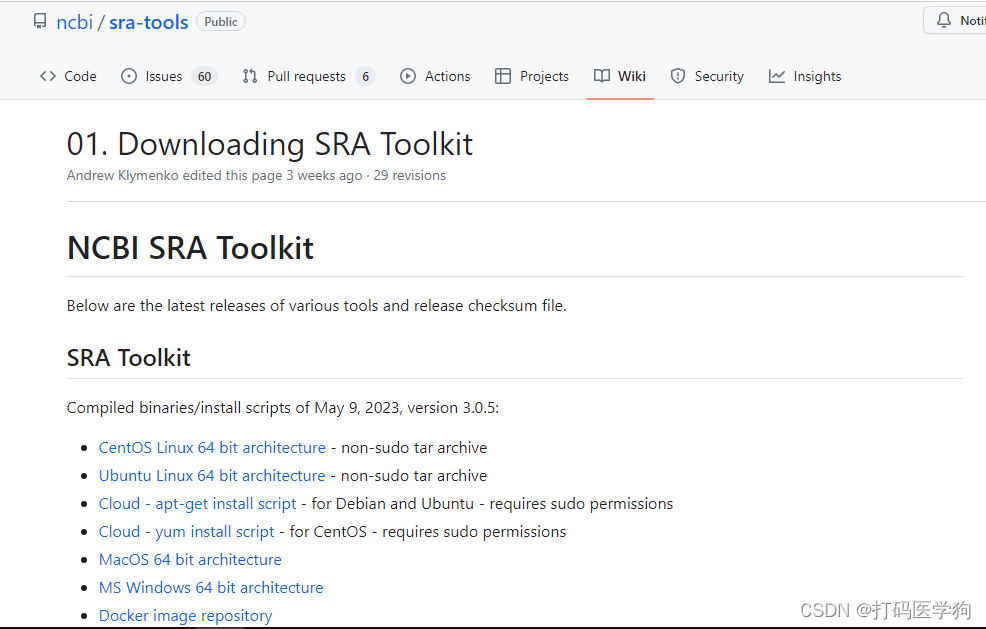Click the 'Below are the latest releases' paragraph
Viewport: 986px width, 629px height.
coord(316,306)
